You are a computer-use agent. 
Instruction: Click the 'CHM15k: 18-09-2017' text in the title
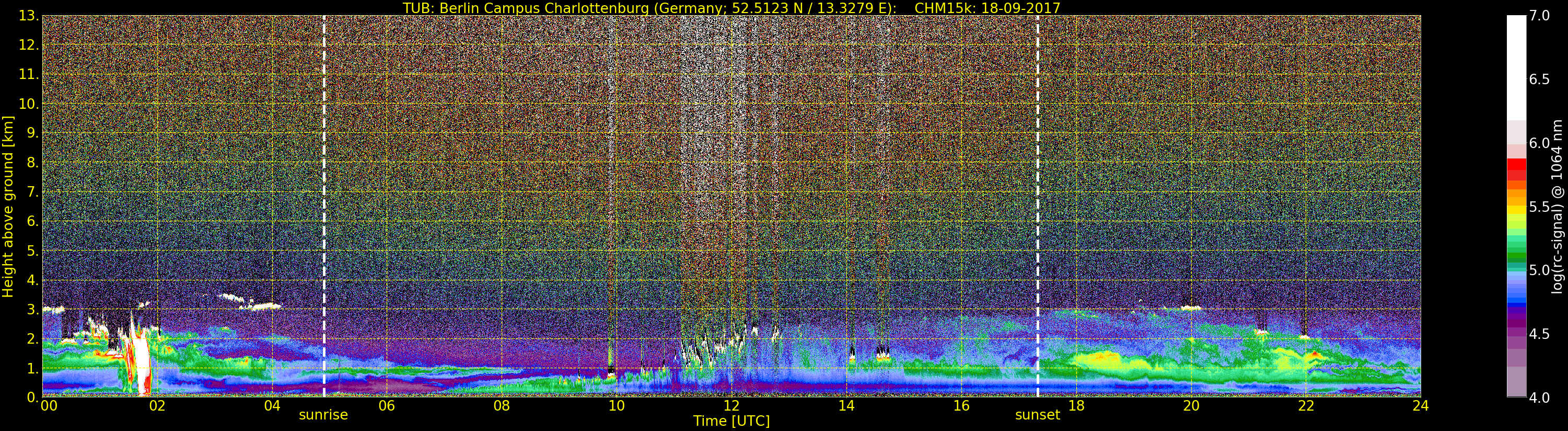[988, 8]
